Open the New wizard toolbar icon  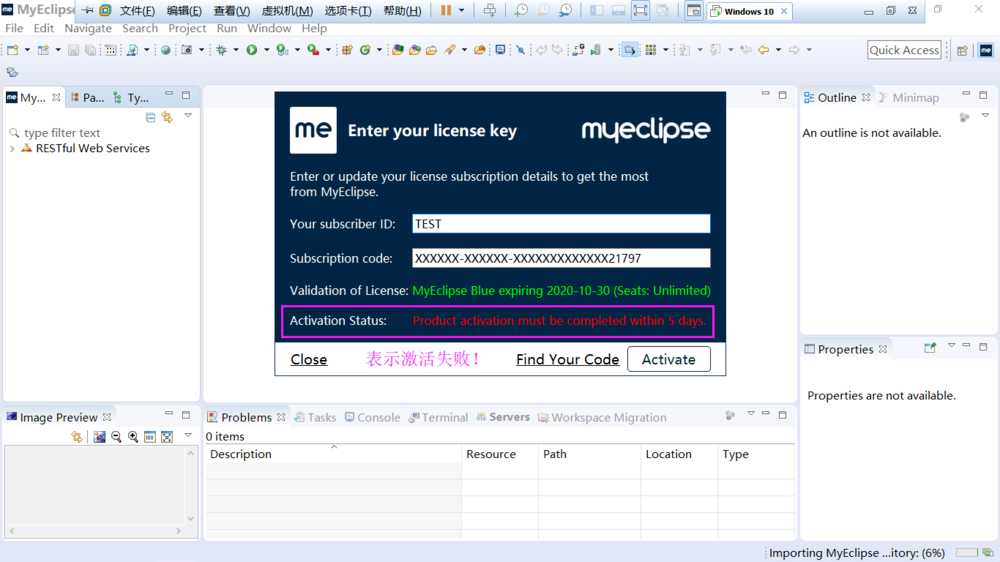[x=13, y=50]
